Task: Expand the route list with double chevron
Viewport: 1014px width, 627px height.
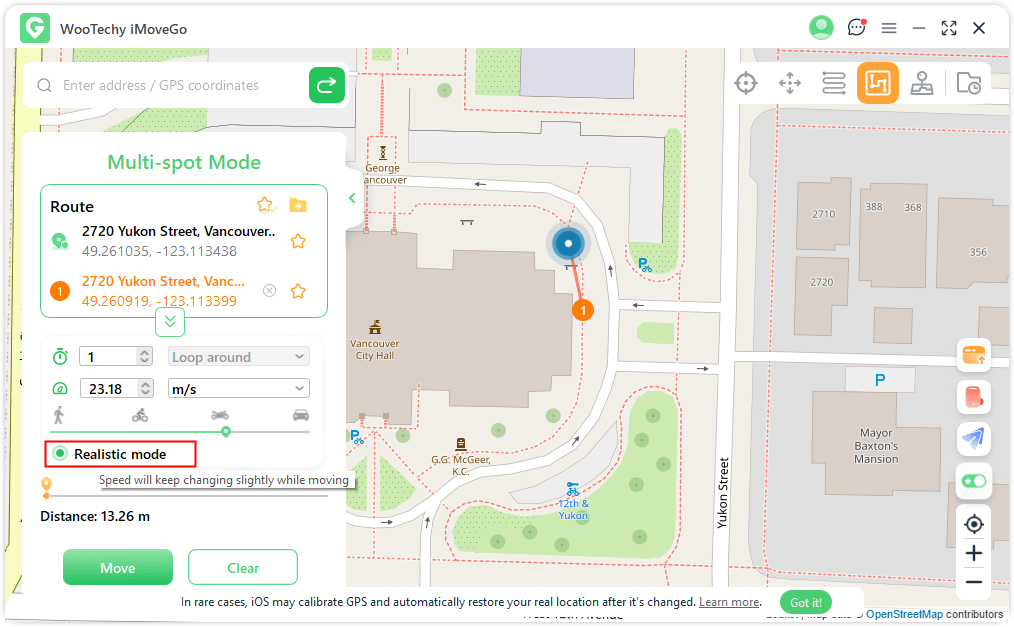Action: pyautogui.click(x=170, y=321)
